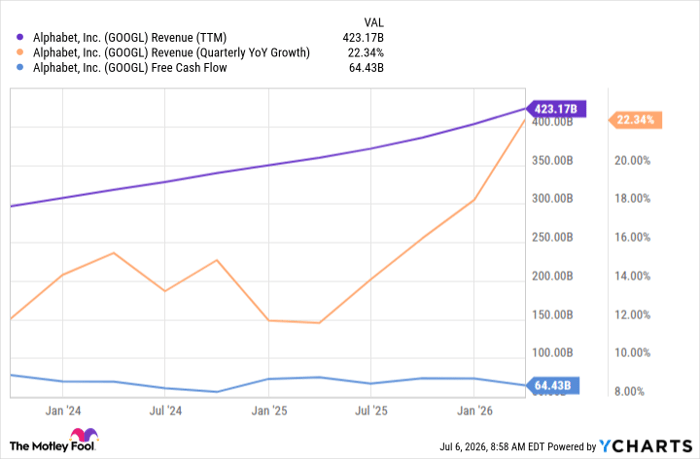Click the 250.00B y-axis label

(552, 237)
